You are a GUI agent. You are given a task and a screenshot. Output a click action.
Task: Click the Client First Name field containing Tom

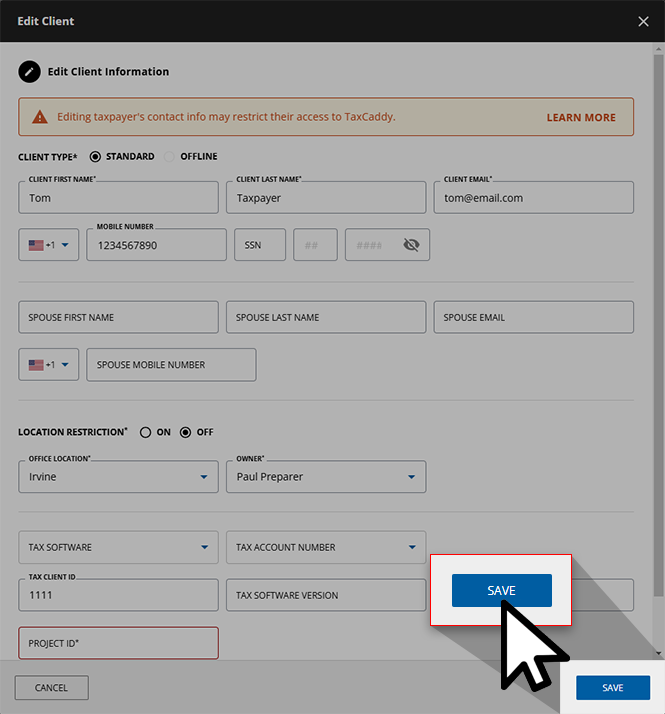click(118, 198)
